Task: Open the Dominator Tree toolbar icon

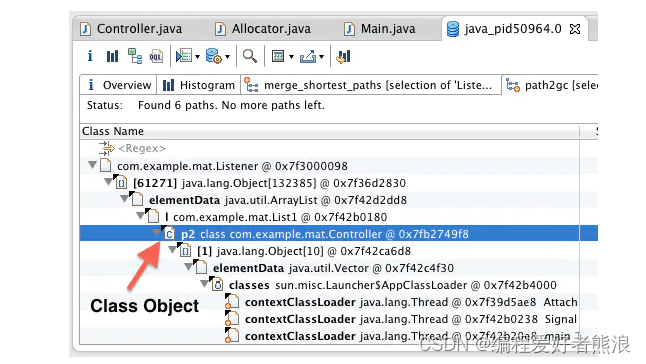Action: [135, 56]
